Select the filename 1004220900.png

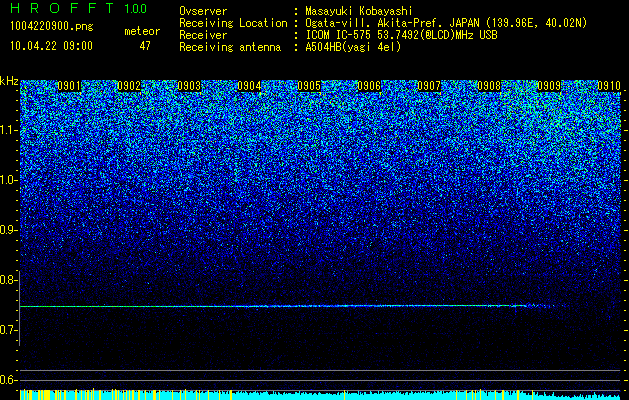pyautogui.click(x=52, y=27)
